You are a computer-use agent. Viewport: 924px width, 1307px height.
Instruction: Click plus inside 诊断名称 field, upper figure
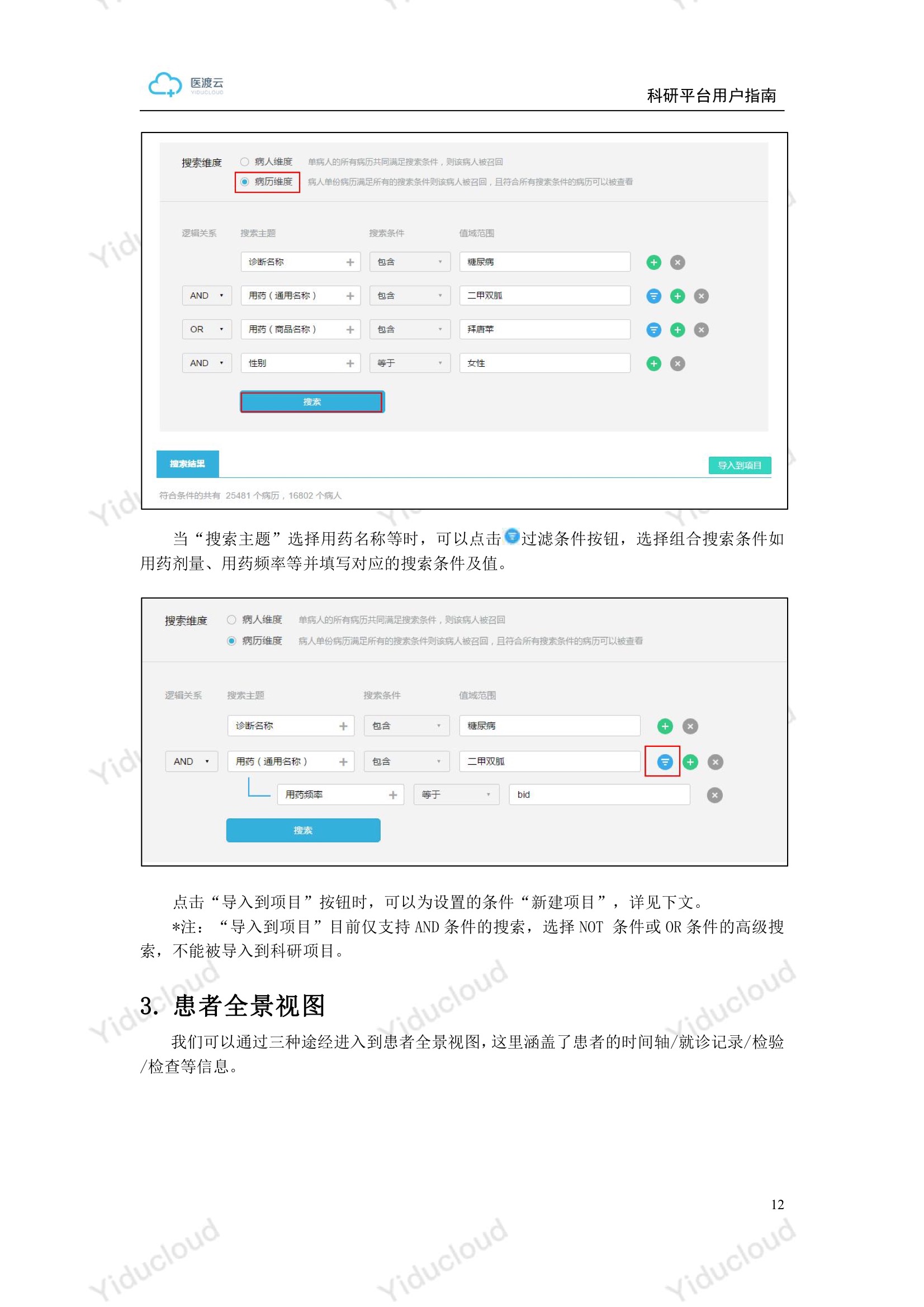350,262
